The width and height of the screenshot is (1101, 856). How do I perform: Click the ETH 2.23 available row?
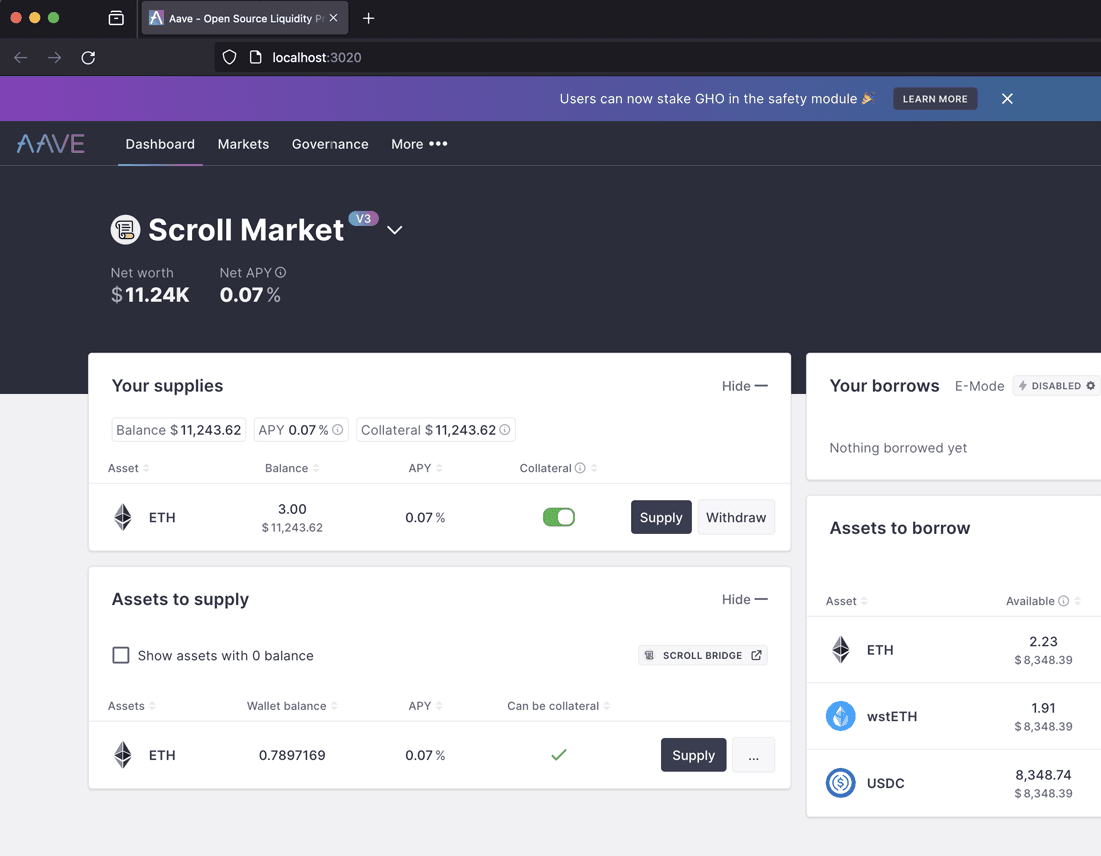954,650
